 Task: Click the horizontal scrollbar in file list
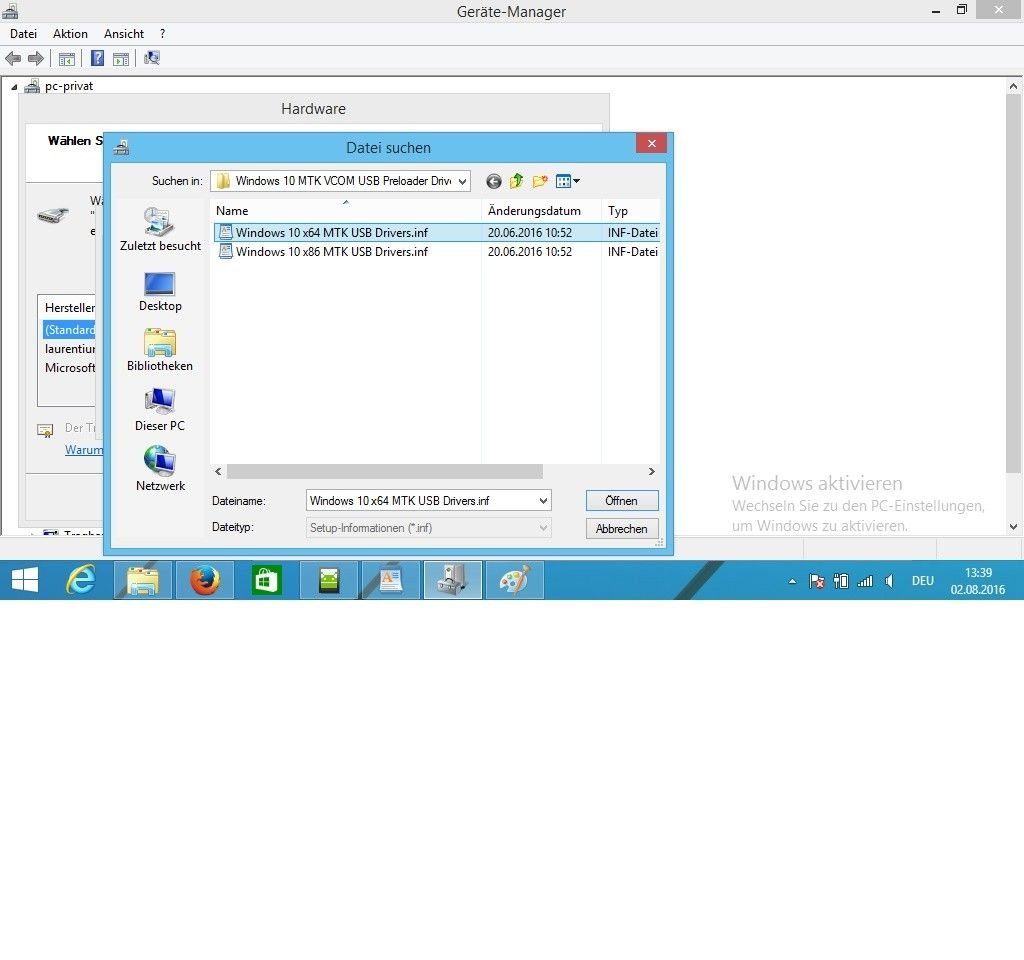(385, 472)
